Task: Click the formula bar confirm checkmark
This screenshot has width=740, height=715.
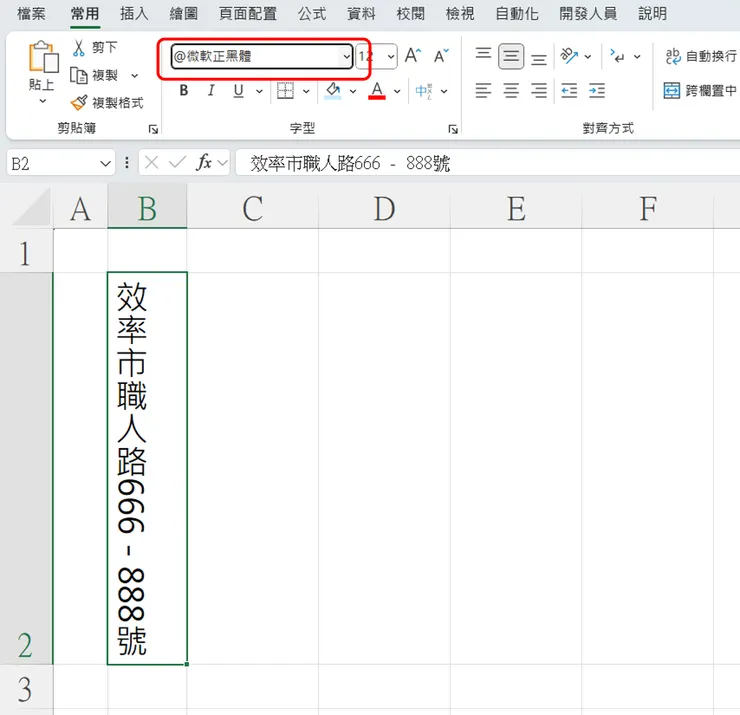Action: click(x=177, y=163)
